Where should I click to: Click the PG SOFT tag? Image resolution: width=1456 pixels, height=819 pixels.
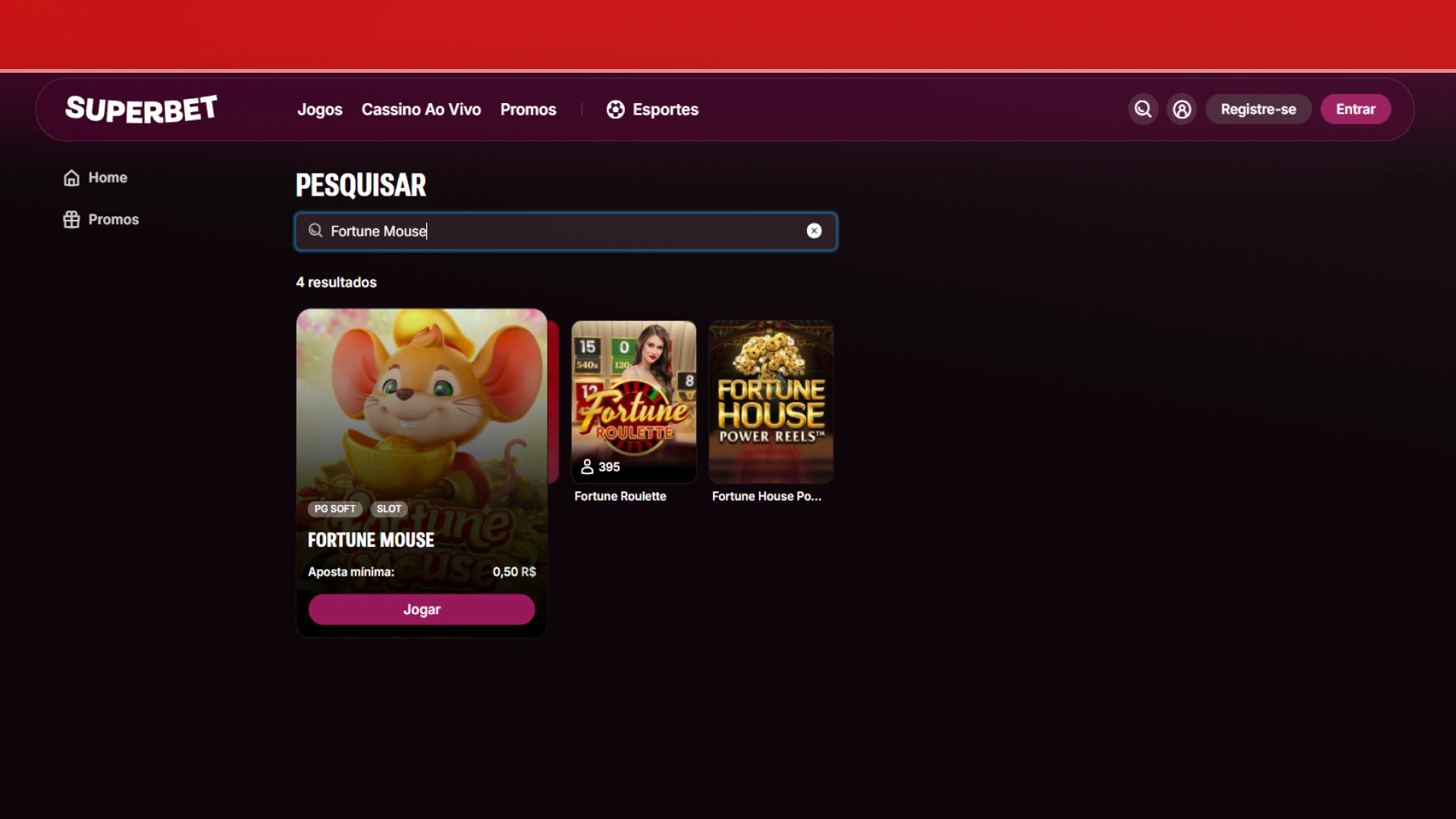pyautogui.click(x=334, y=509)
